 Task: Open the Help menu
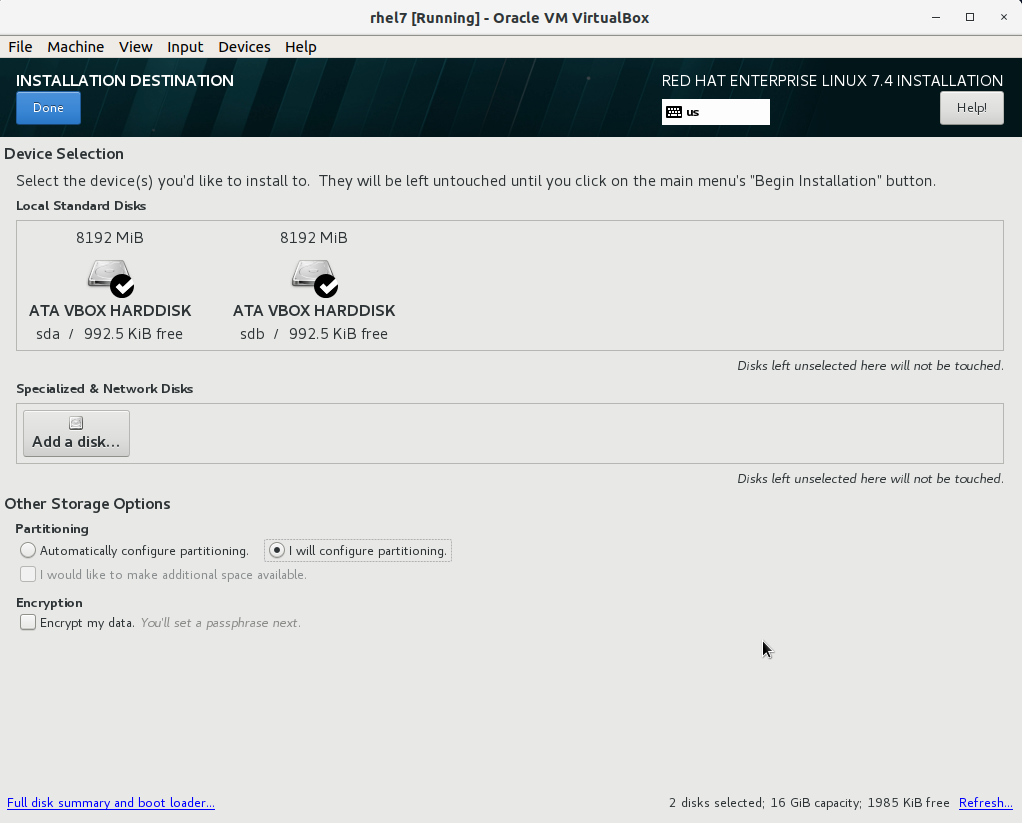point(300,47)
